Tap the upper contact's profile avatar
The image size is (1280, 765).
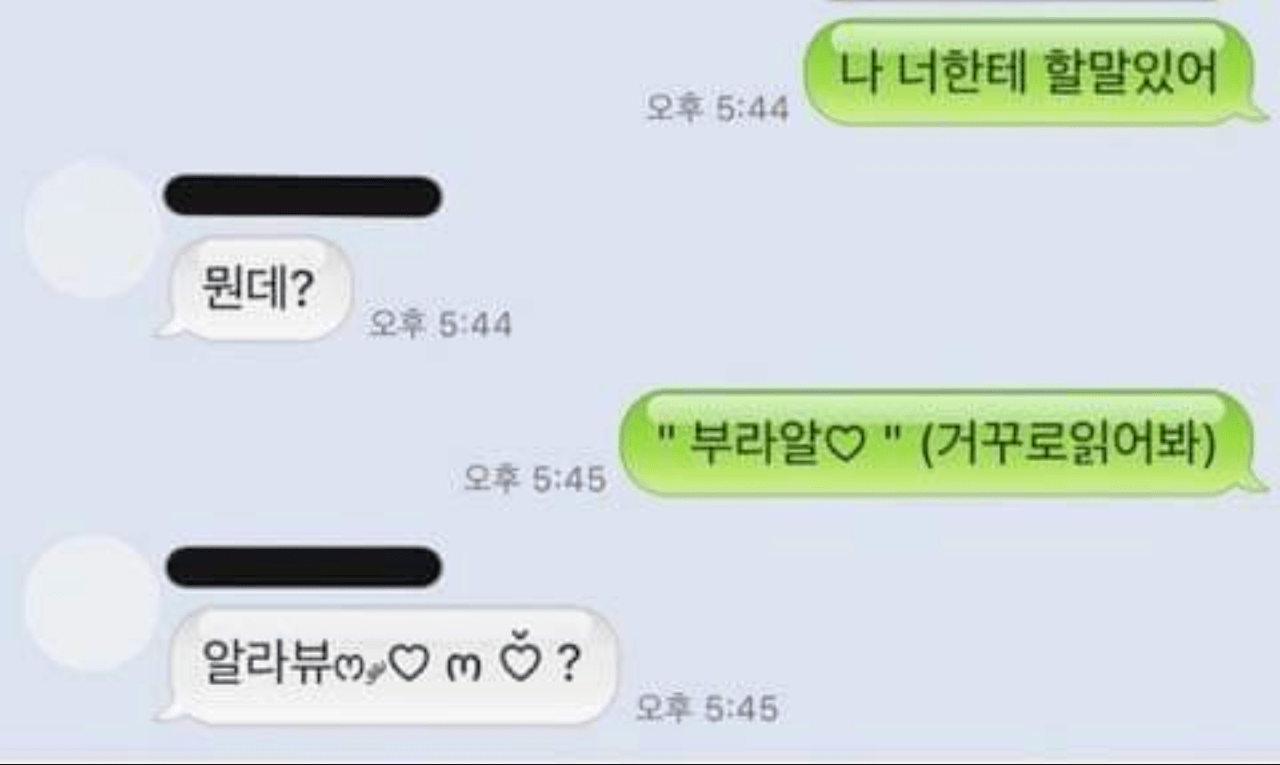(92, 229)
